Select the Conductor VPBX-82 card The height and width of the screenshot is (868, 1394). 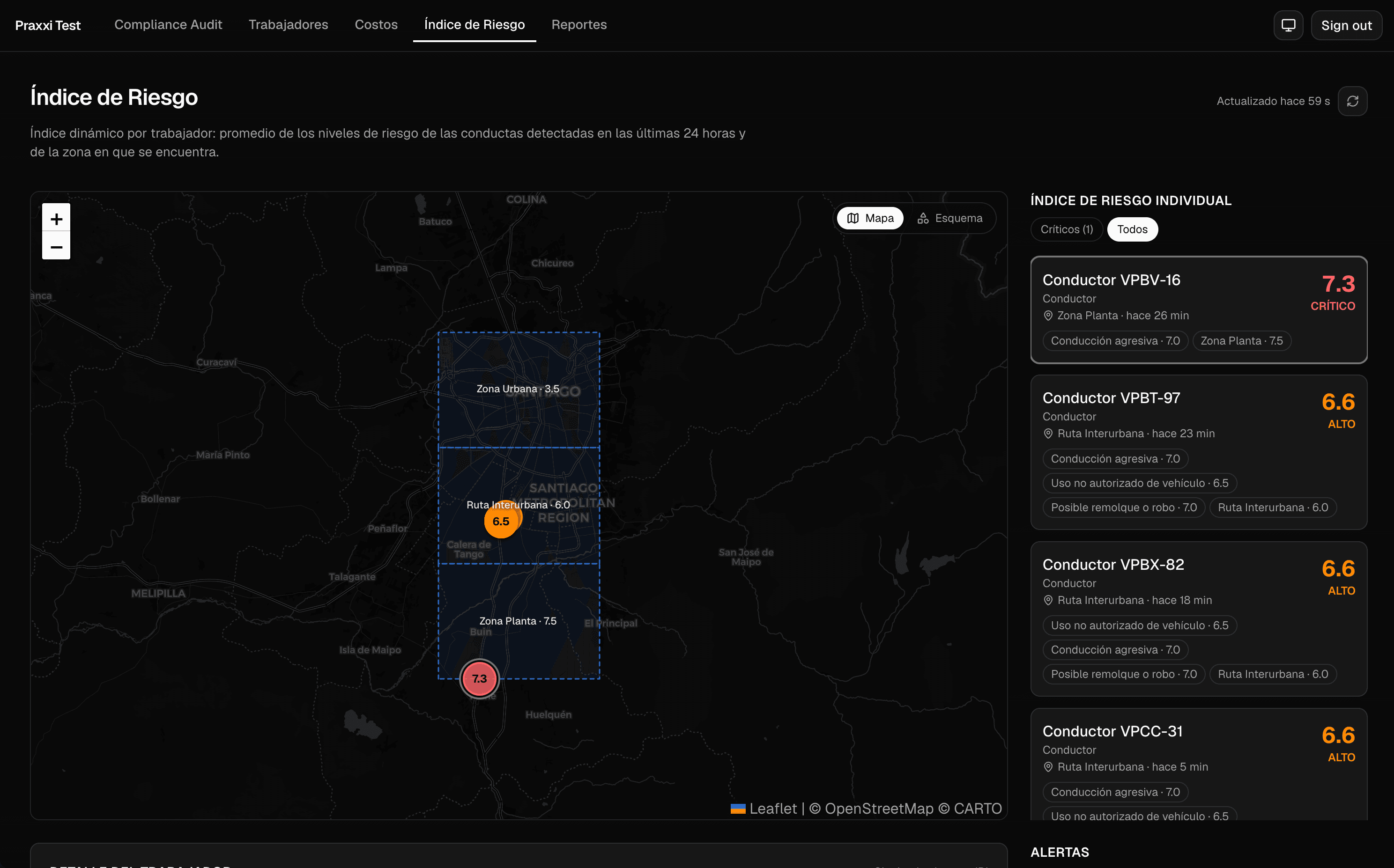click(1199, 619)
